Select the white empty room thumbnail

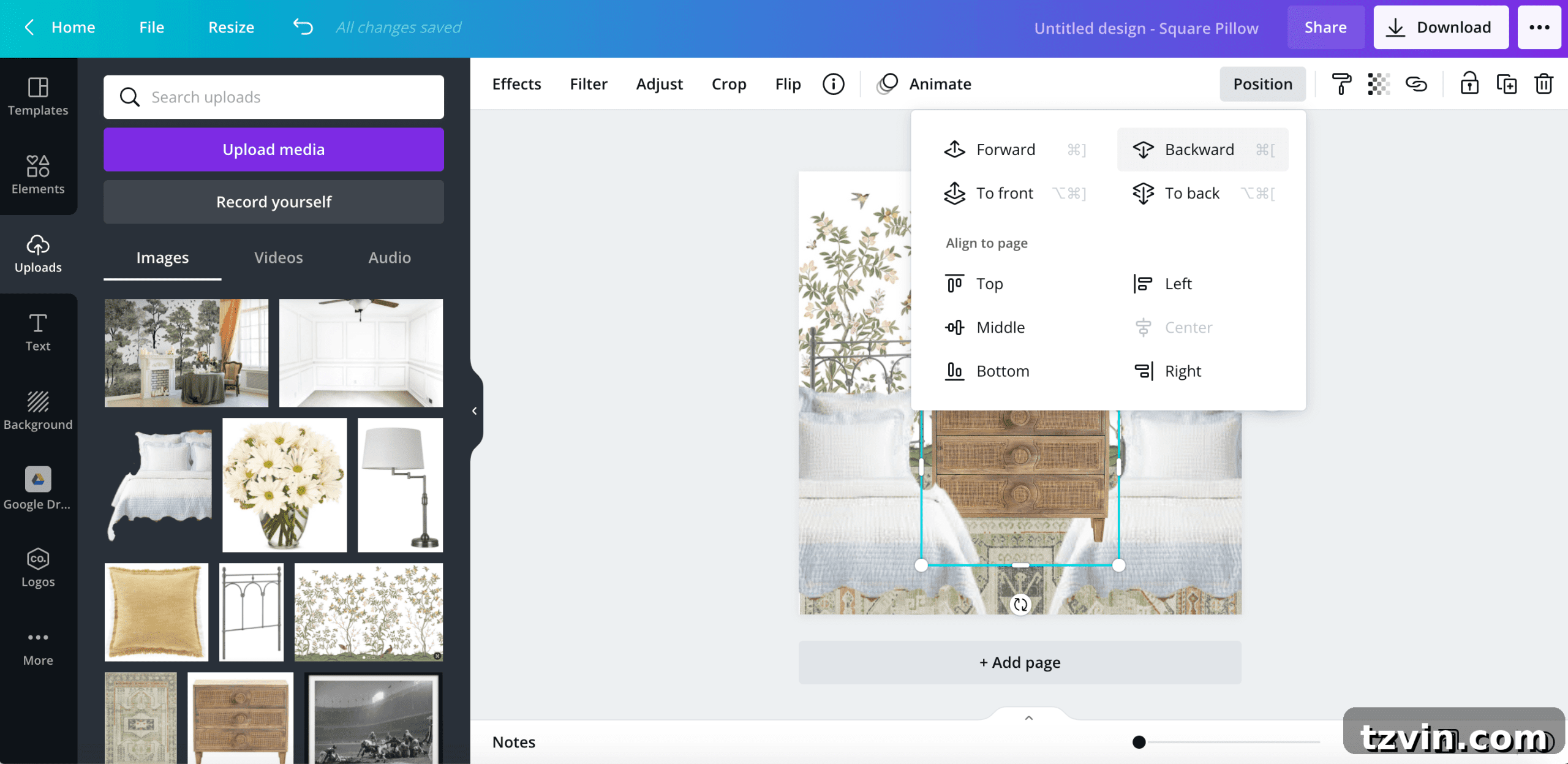(361, 353)
